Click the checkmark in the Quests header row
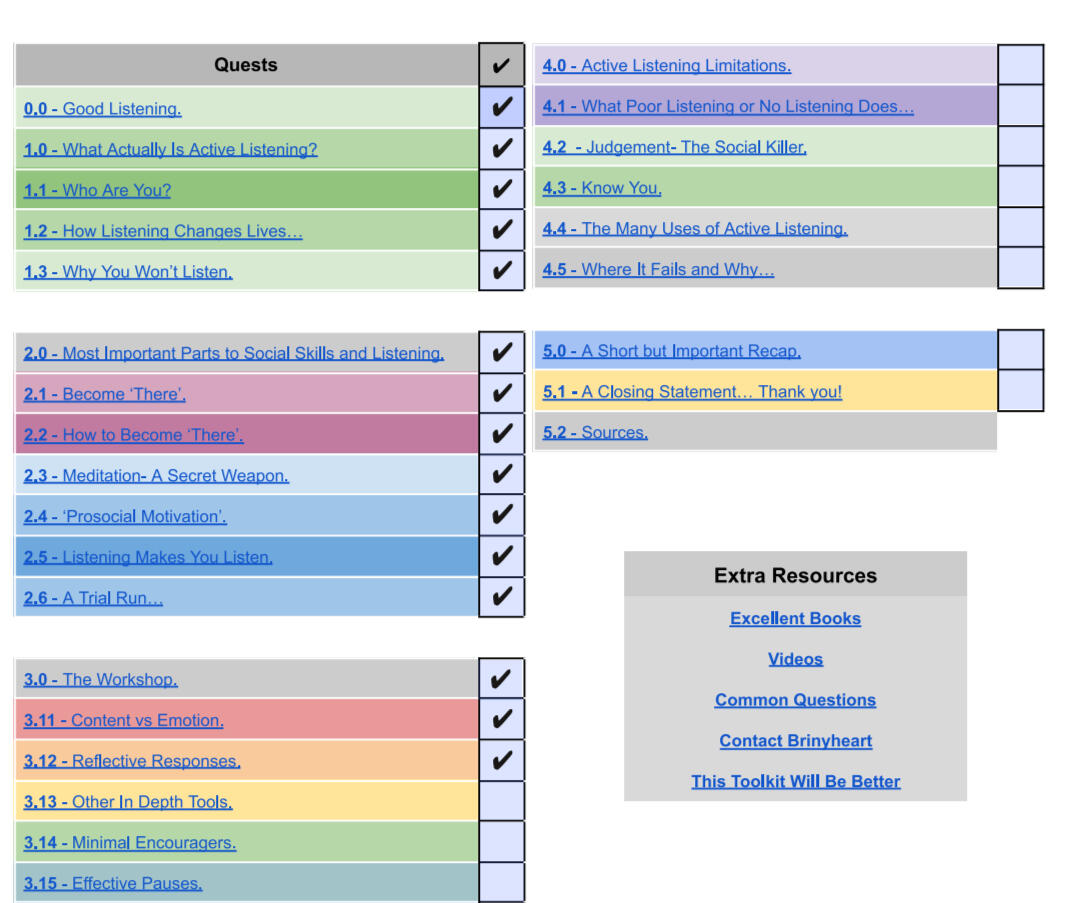1068x903 pixels. 501,66
